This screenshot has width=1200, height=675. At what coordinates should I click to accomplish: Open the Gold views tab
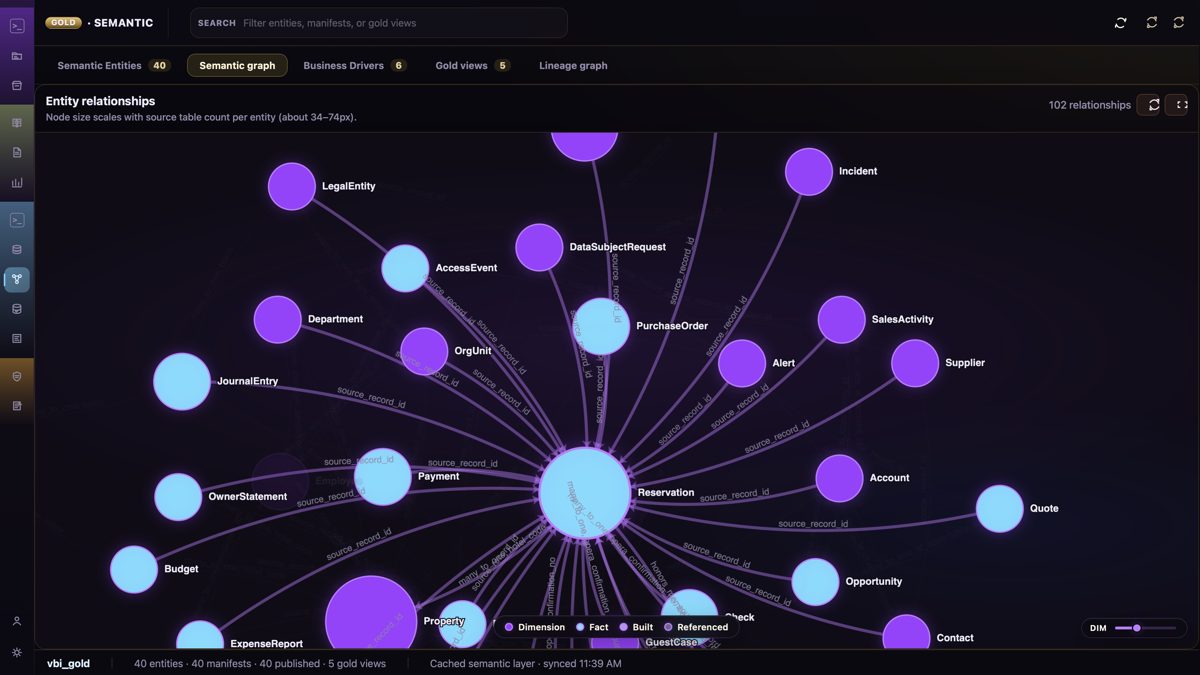[472, 66]
